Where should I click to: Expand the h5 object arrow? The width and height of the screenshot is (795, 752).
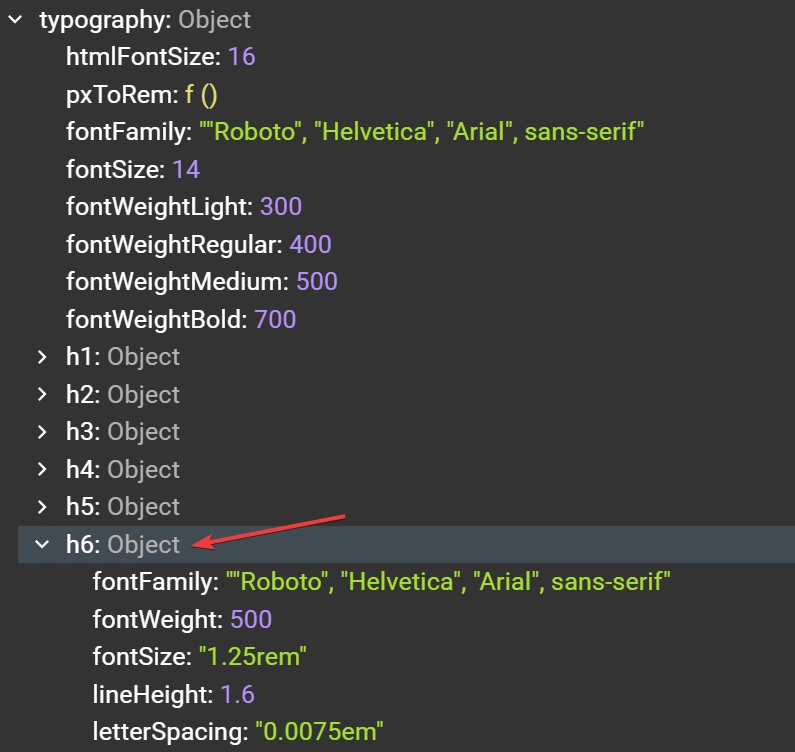click(x=42, y=507)
